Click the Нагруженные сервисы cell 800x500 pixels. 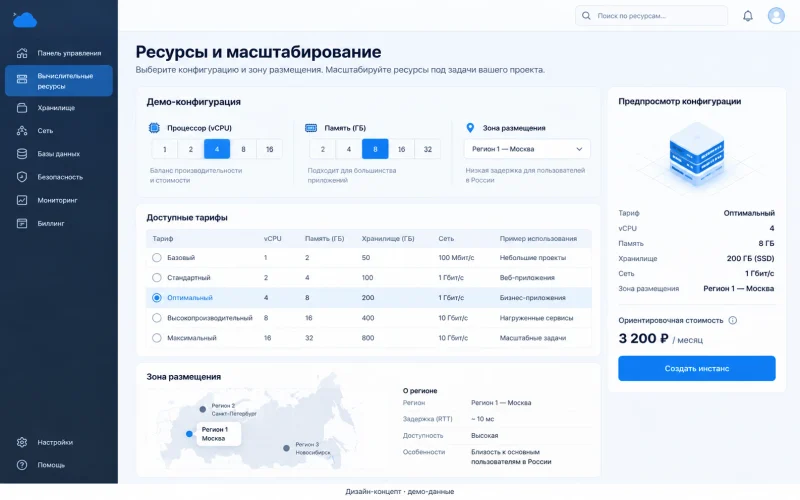[x=536, y=318]
